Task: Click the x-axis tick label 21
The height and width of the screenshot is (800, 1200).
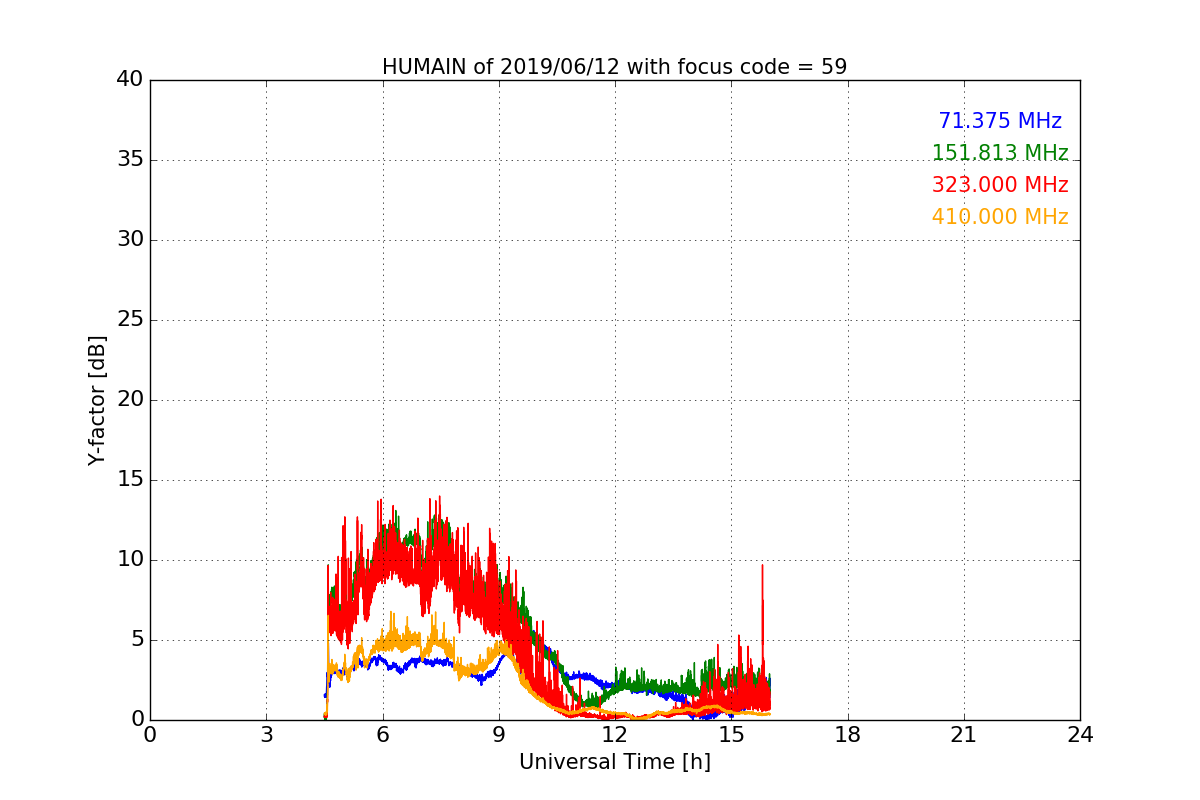Action: (x=964, y=735)
